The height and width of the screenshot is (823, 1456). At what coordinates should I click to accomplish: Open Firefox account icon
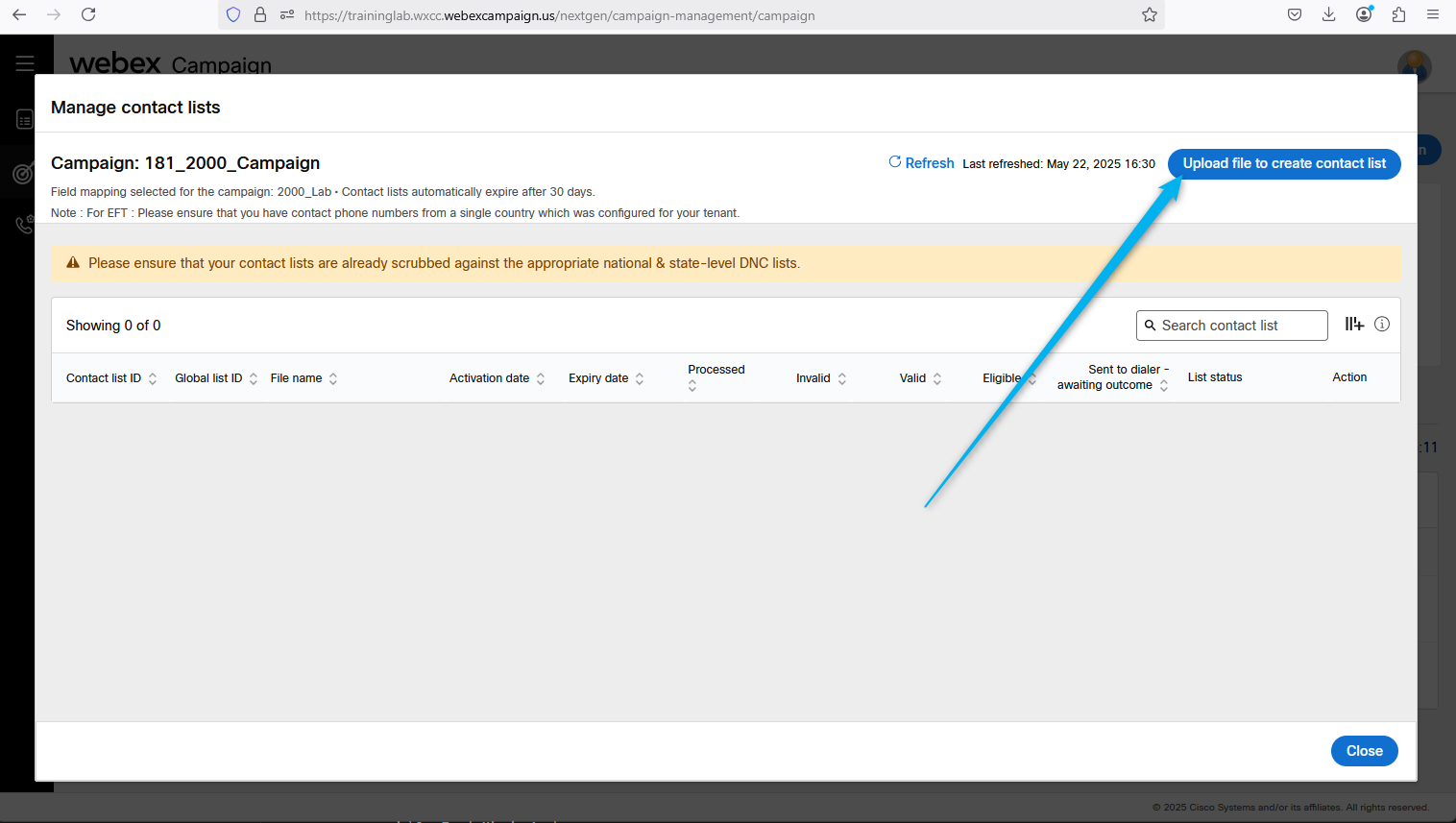pyautogui.click(x=1364, y=14)
